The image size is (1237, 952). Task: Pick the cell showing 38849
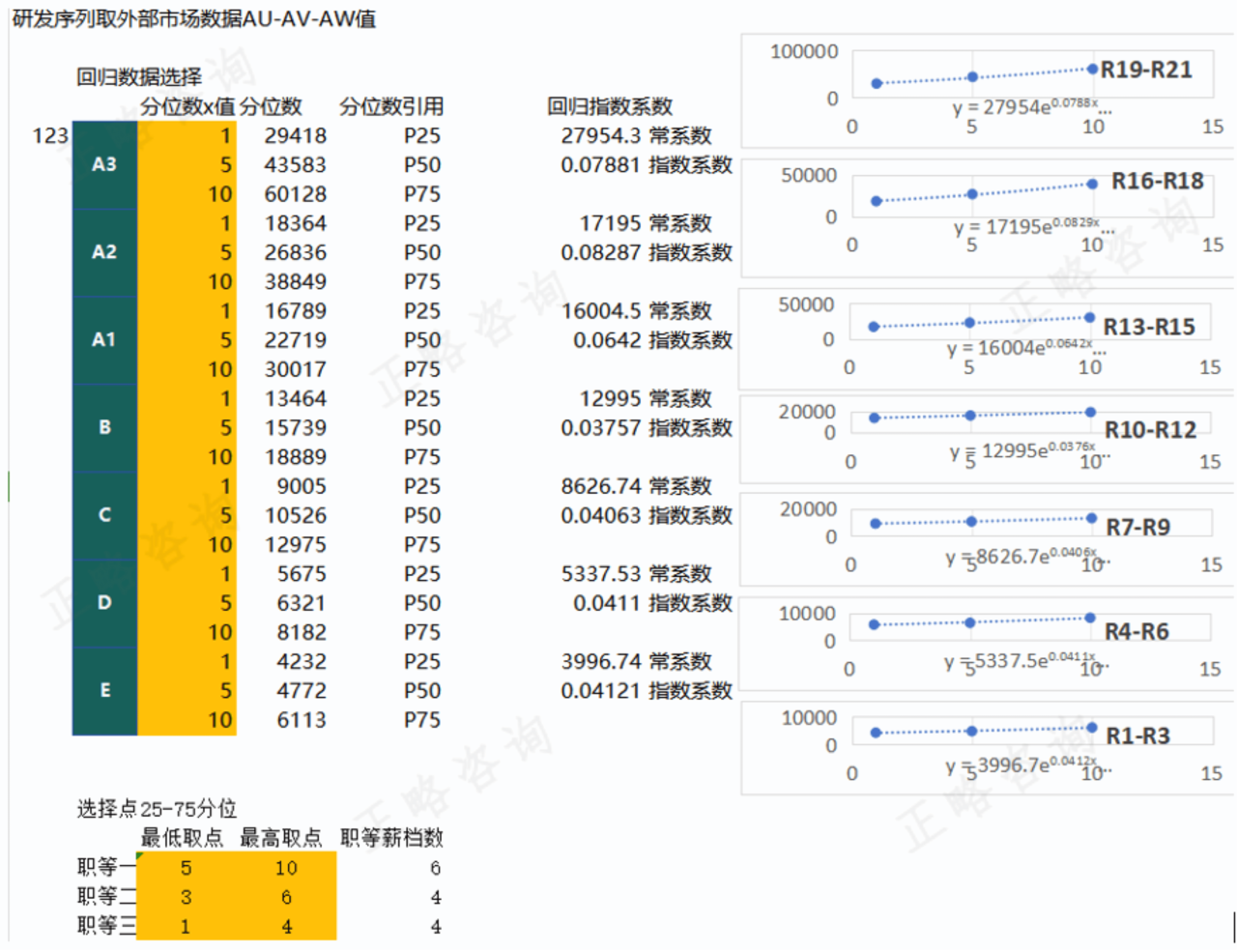pos(296,281)
